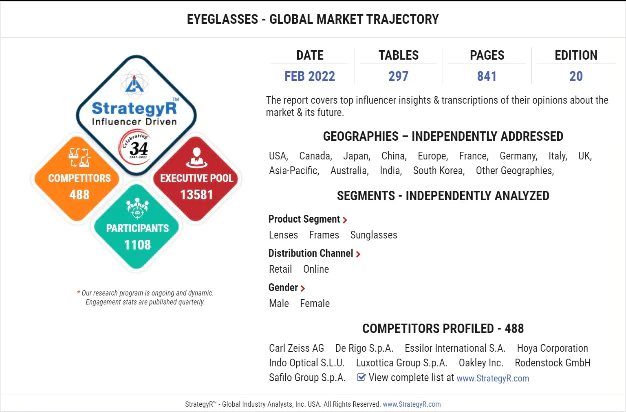Click Segments Independently Analyzed heading
Image resolution: width=626 pixels, height=412 pixels.
tap(443, 196)
